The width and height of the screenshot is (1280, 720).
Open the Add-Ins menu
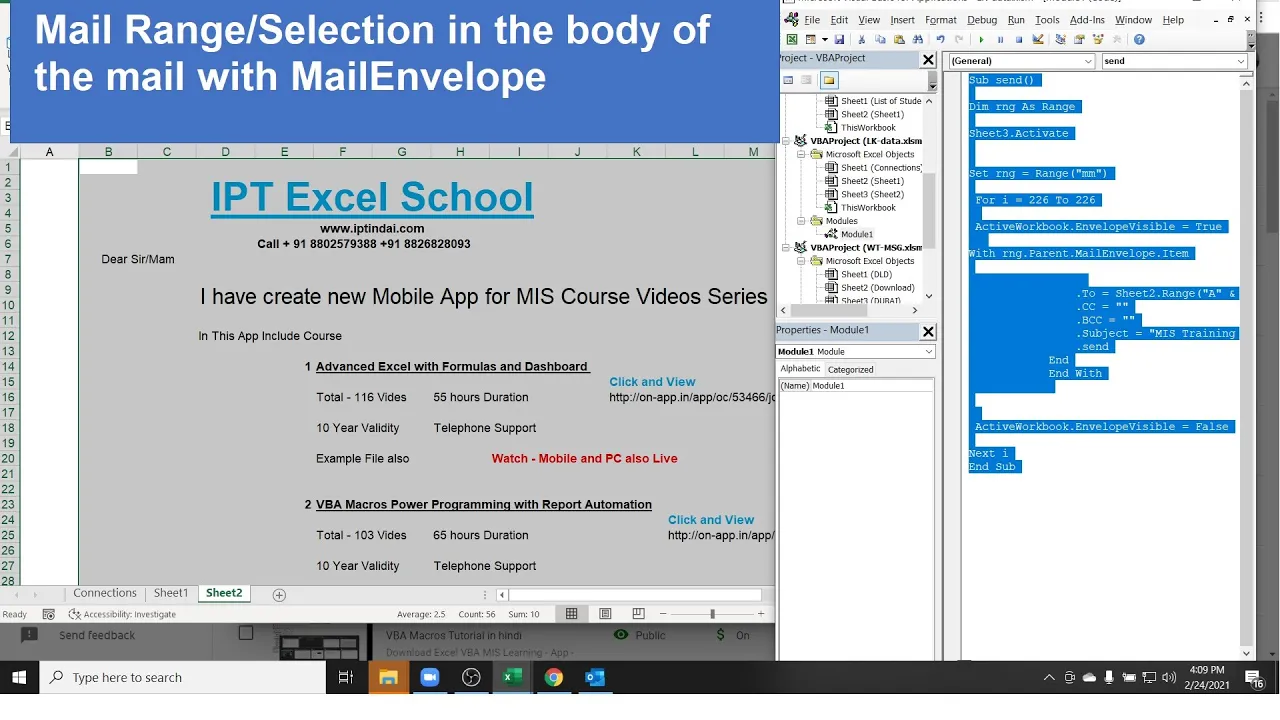1087,20
